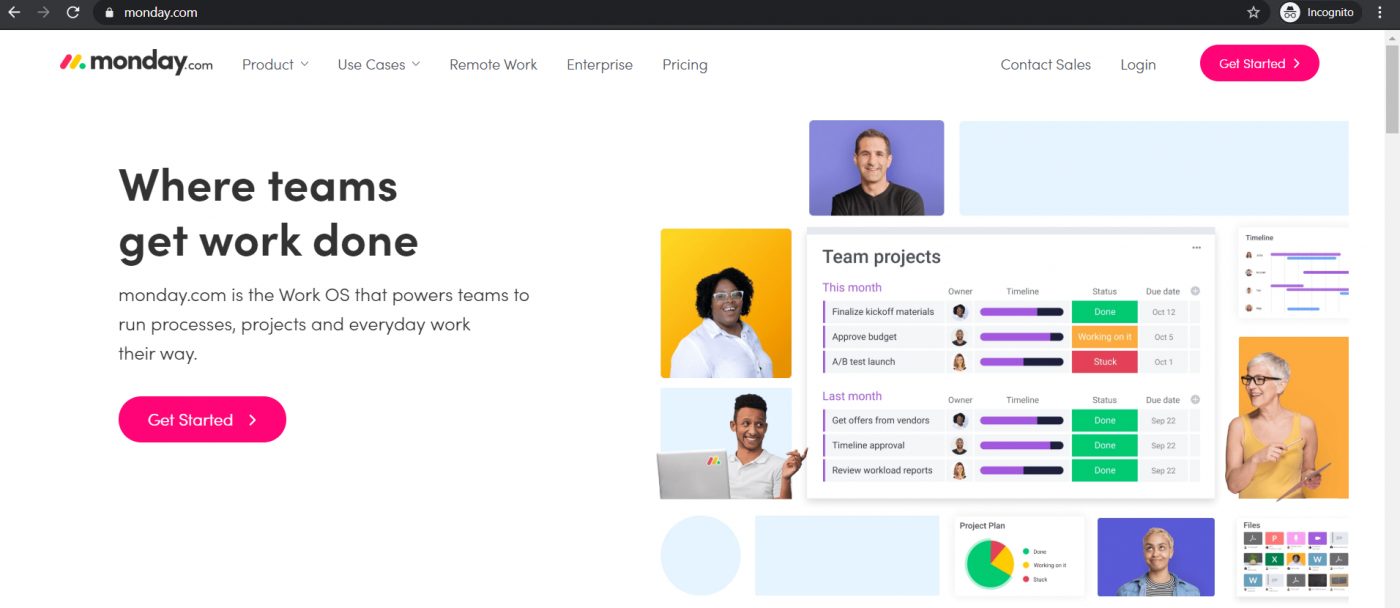
Task: Click the red Stuck status cell
Action: pos(1105,362)
